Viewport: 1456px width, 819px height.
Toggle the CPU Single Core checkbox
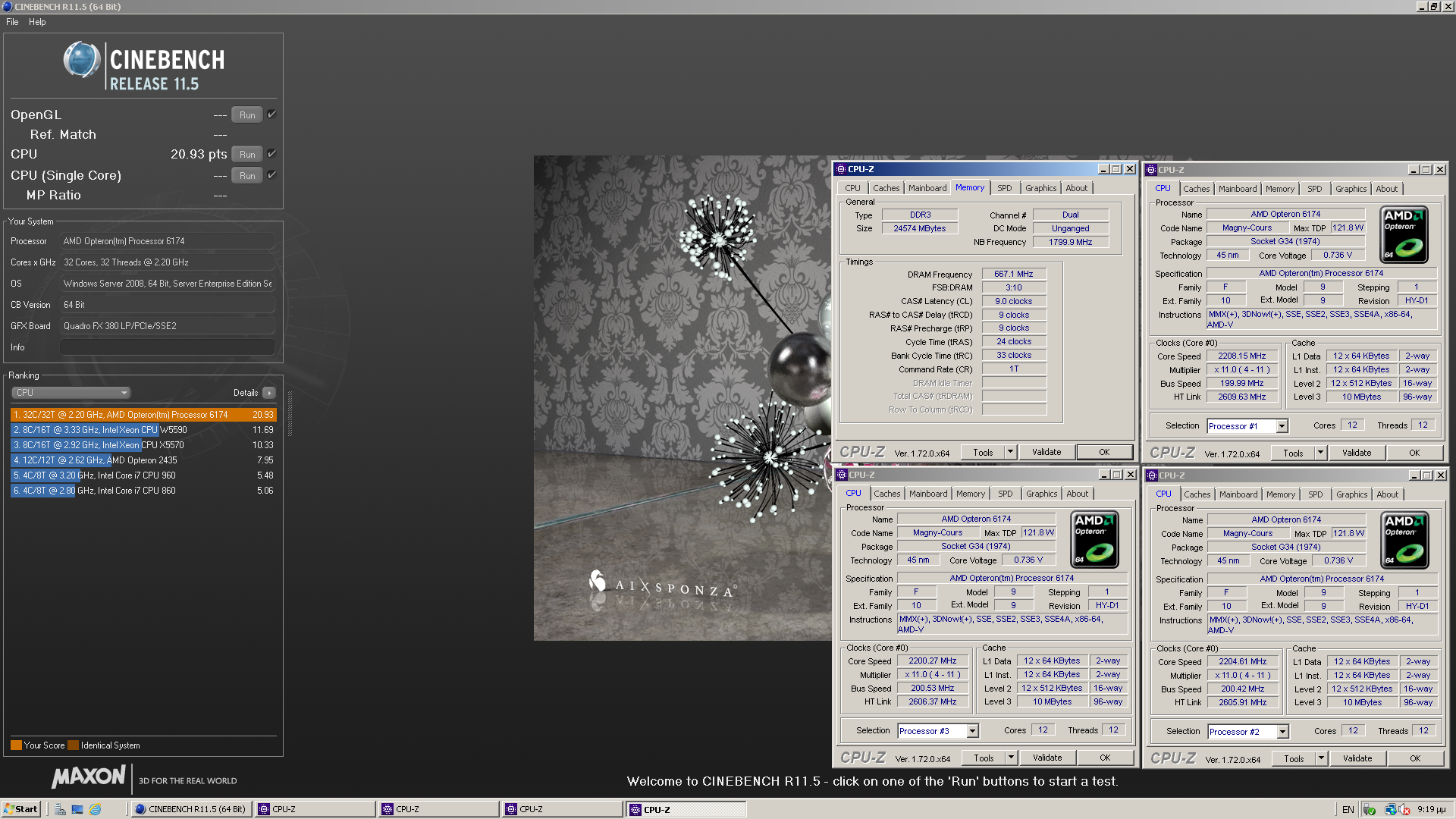(271, 175)
